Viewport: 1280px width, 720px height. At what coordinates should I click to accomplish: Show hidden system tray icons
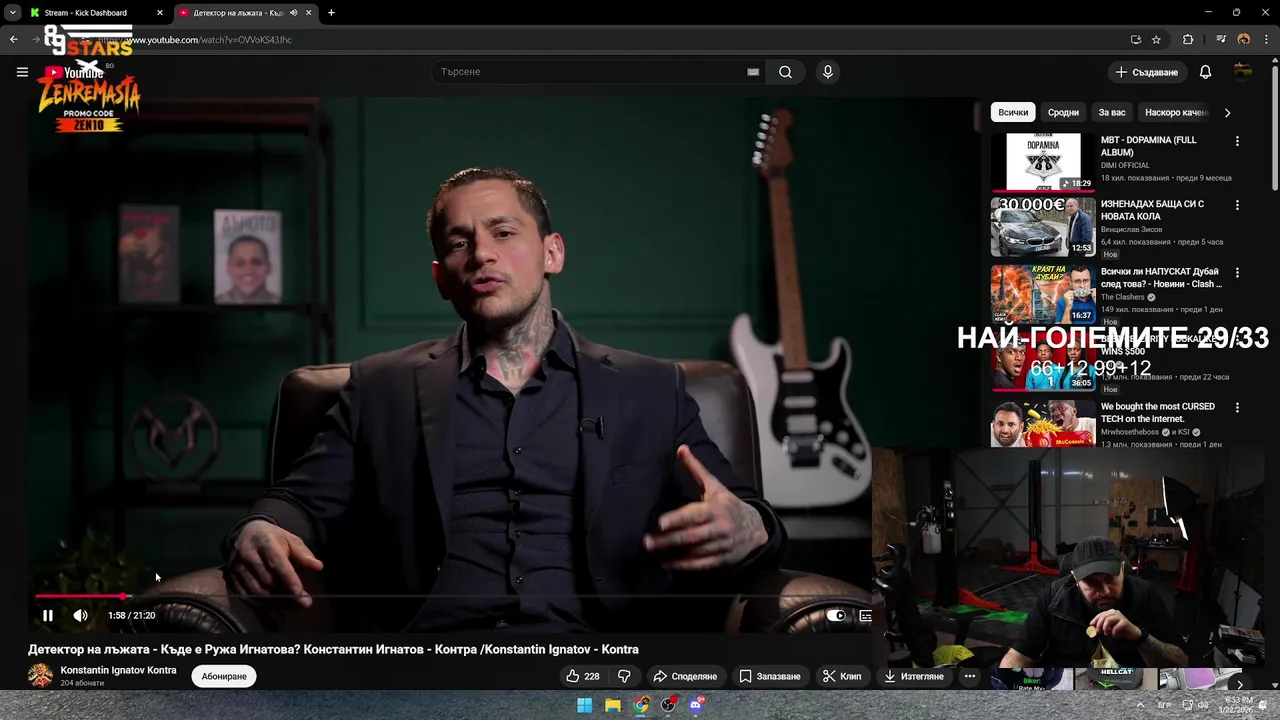1141,705
